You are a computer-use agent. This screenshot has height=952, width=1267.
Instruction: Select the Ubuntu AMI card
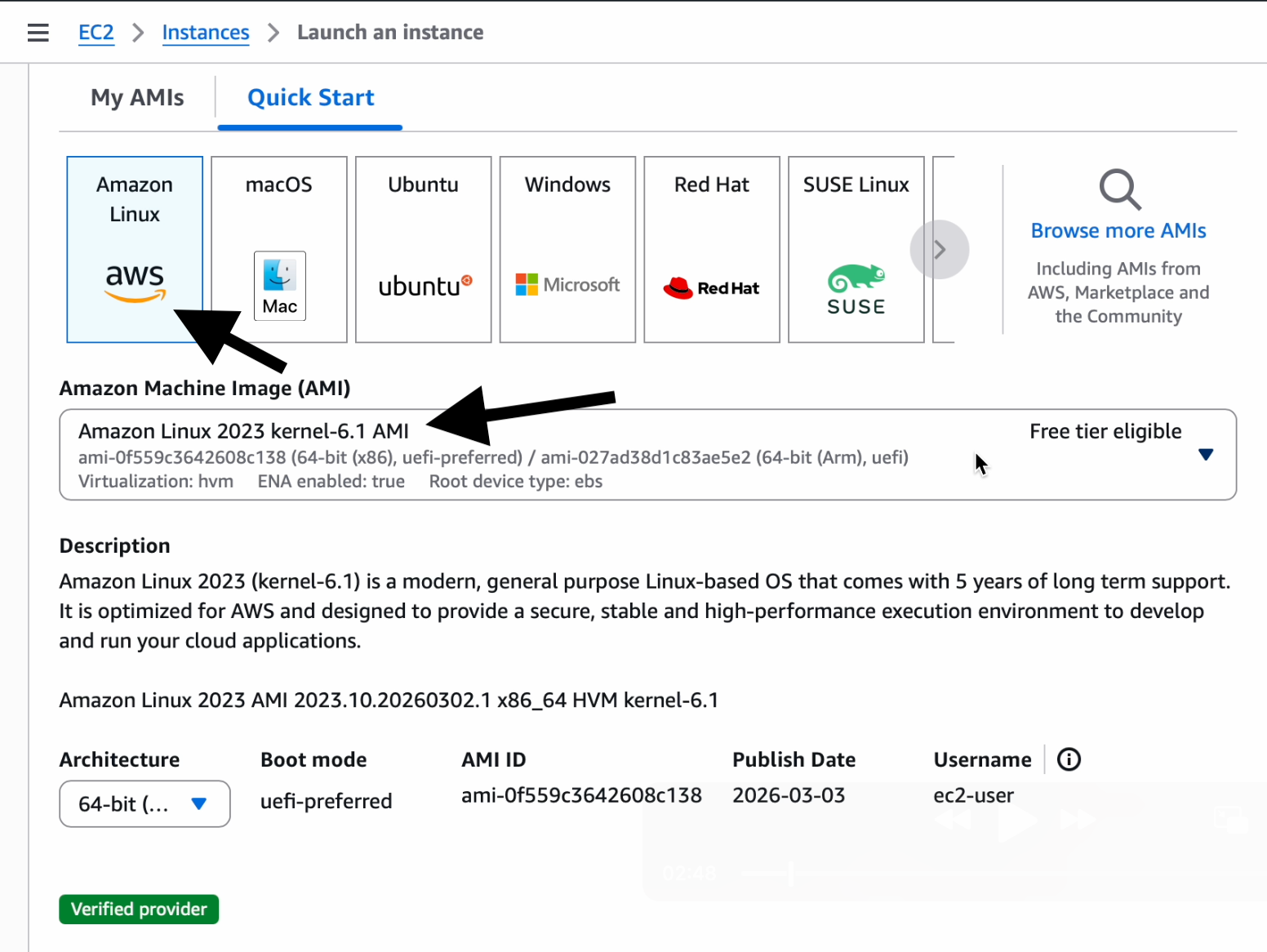[x=424, y=249]
